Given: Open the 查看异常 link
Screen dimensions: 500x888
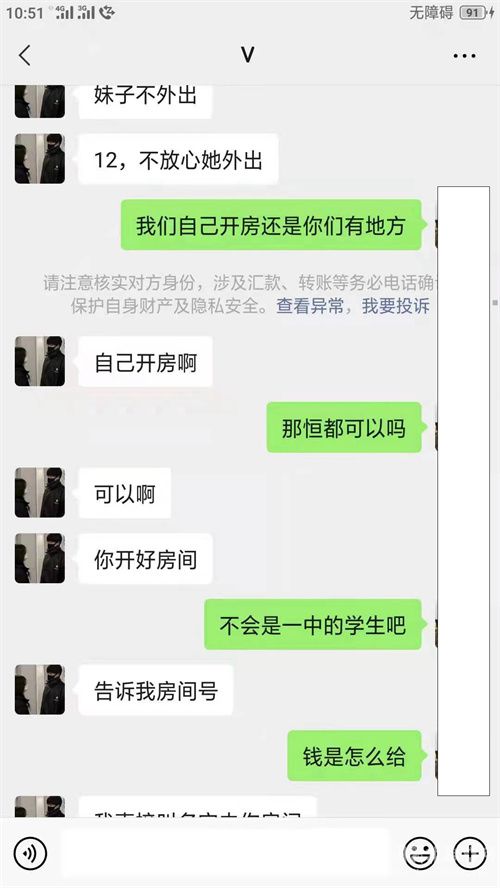Looking at the screenshot, I should coord(310,306).
